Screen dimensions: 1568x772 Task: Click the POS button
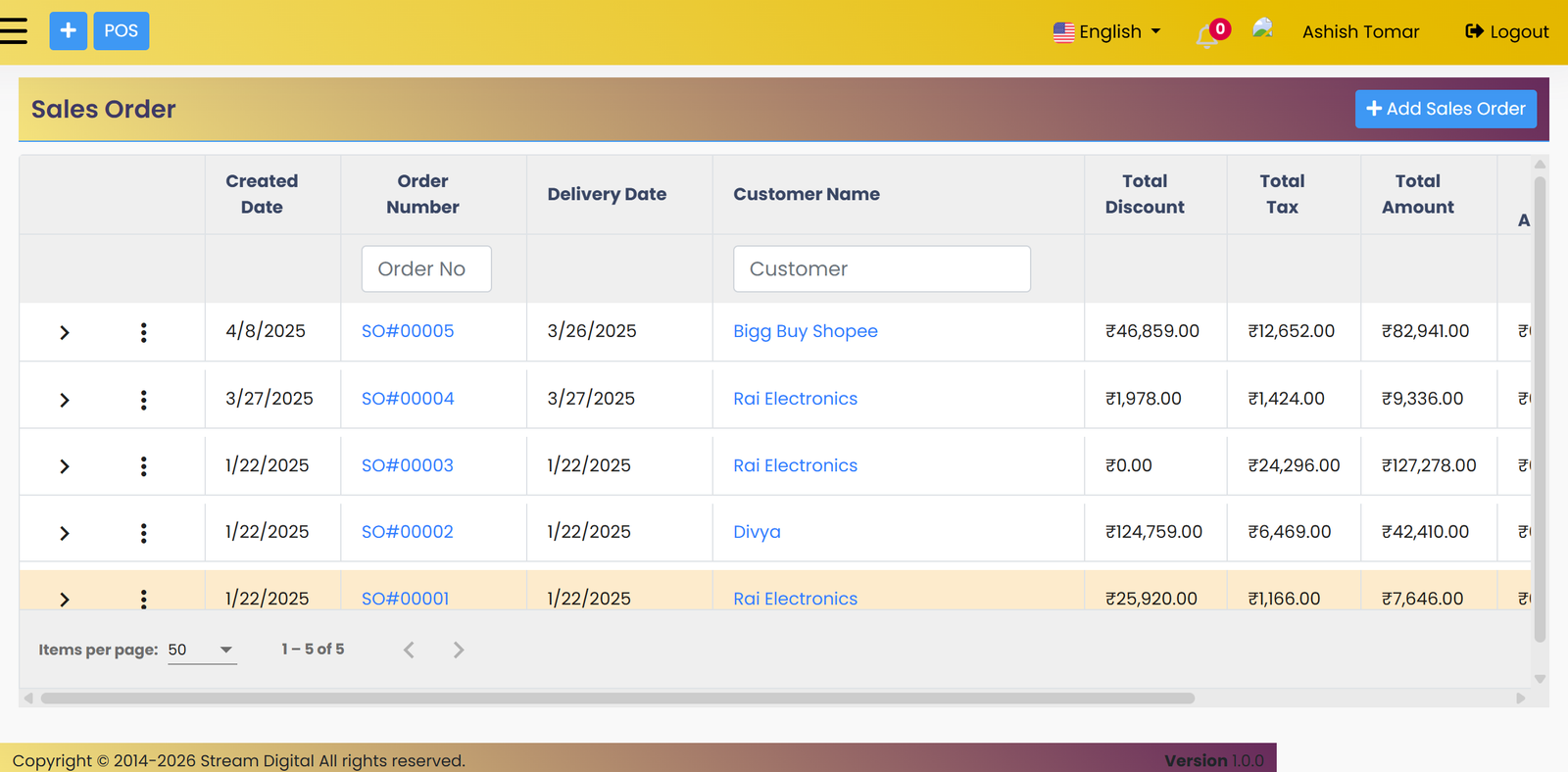click(x=122, y=31)
